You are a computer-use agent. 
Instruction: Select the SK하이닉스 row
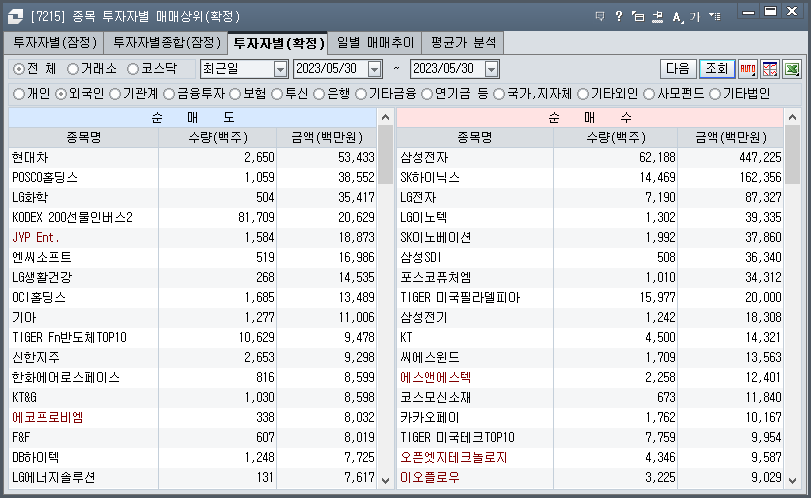coord(590,177)
